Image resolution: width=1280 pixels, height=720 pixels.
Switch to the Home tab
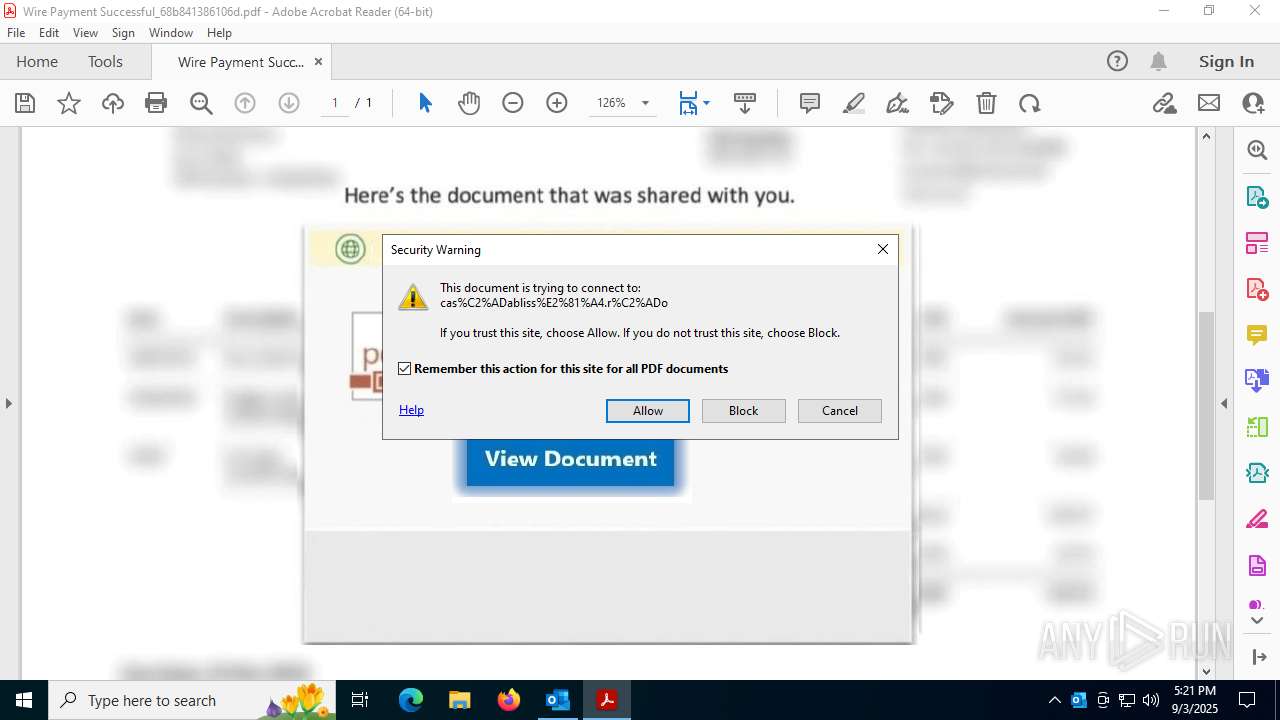click(37, 61)
